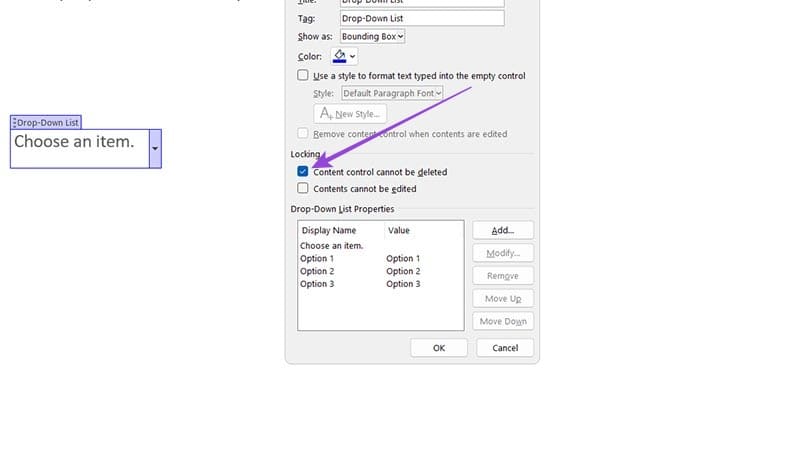
Task: Uncheck Content control cannot be deleted
Action: (303, 171)
